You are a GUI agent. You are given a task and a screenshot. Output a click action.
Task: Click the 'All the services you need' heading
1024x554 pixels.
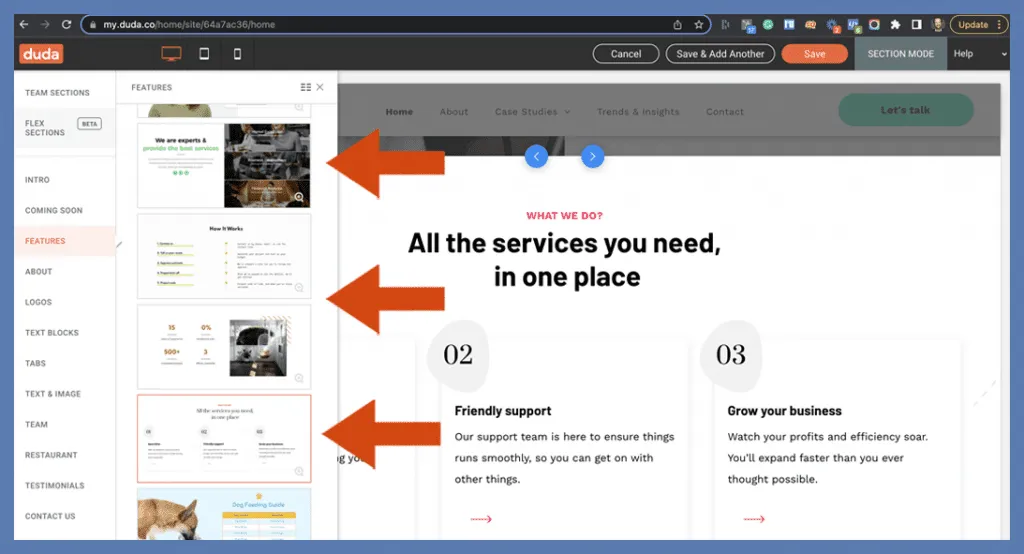point(565,260)
